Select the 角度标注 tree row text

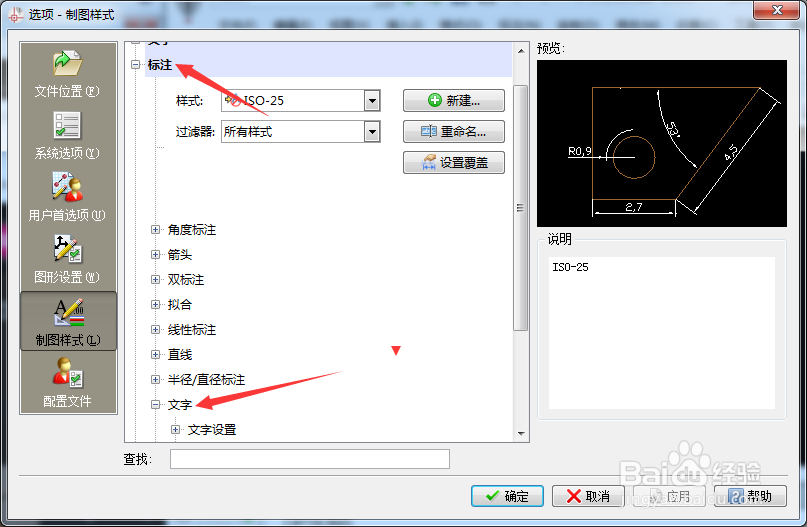pyautogui.click(x=192, y=230)
